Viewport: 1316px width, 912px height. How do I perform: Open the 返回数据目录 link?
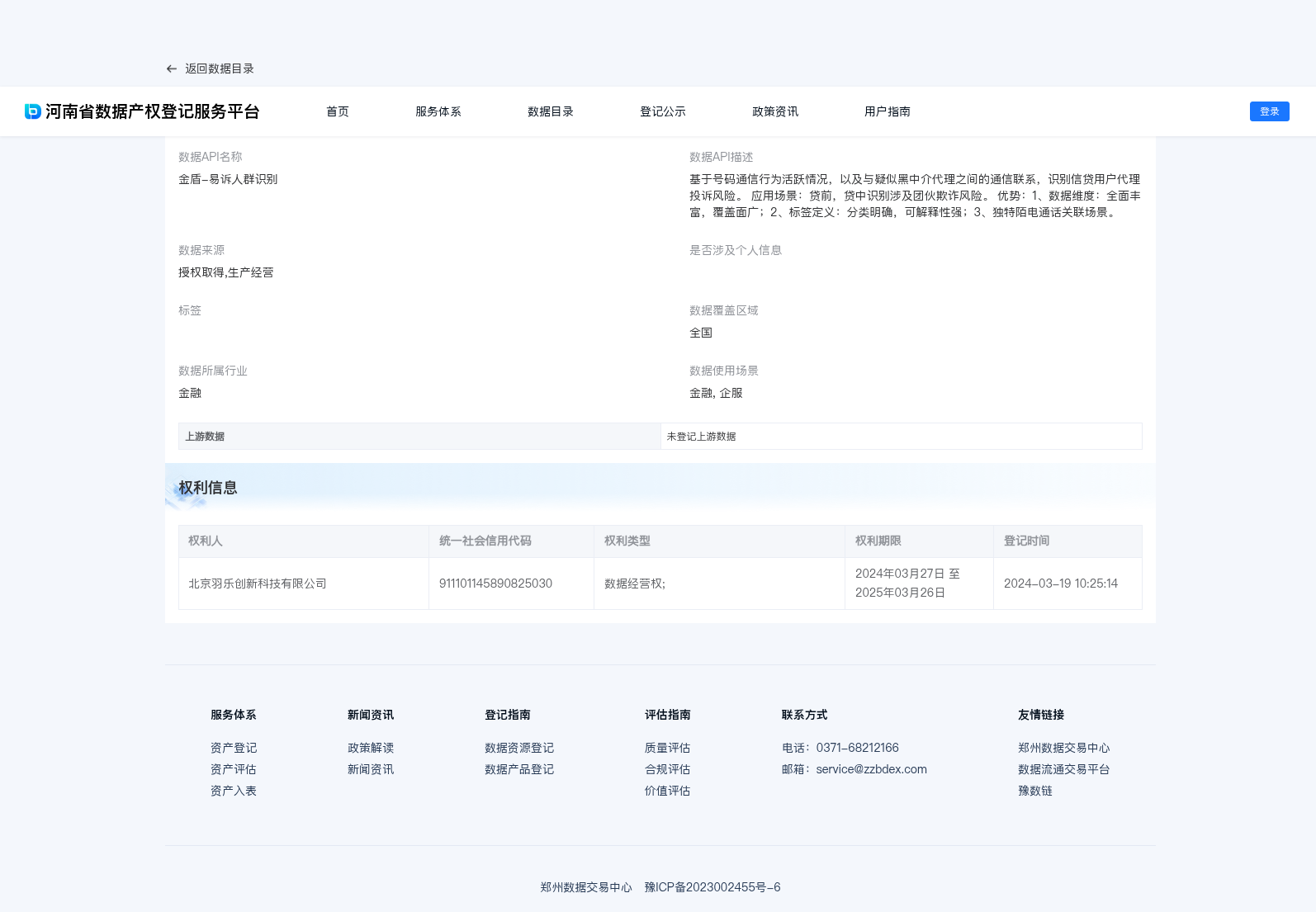220,69
